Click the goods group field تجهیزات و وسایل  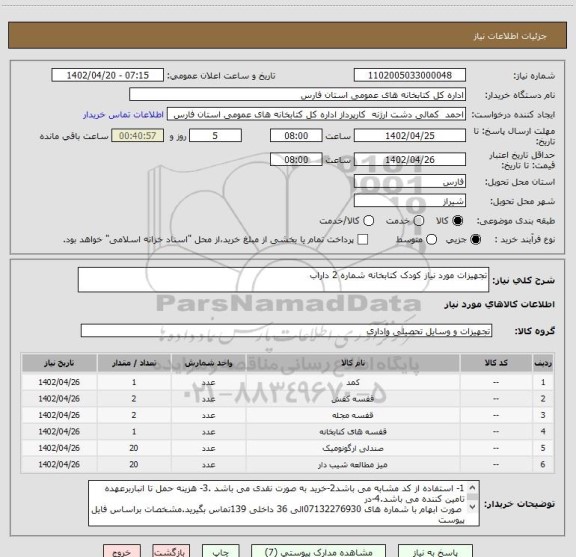286,331
